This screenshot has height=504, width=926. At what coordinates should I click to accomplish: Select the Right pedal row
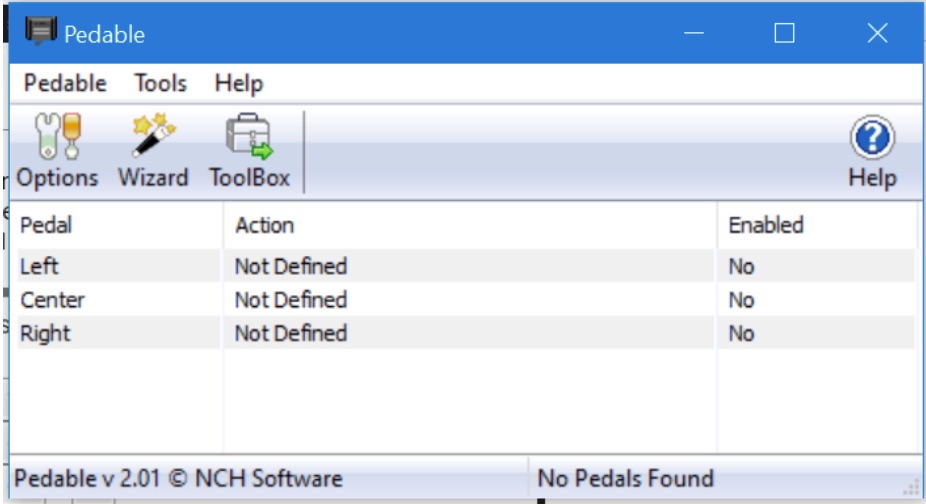pos(44,333)
